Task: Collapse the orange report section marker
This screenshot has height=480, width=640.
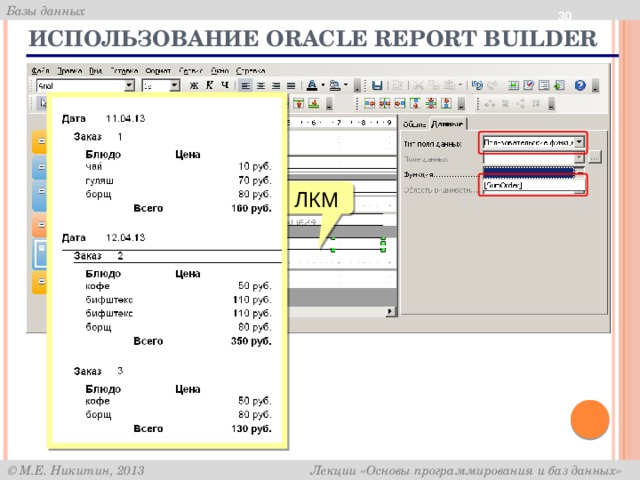Action: pos(41,224)
